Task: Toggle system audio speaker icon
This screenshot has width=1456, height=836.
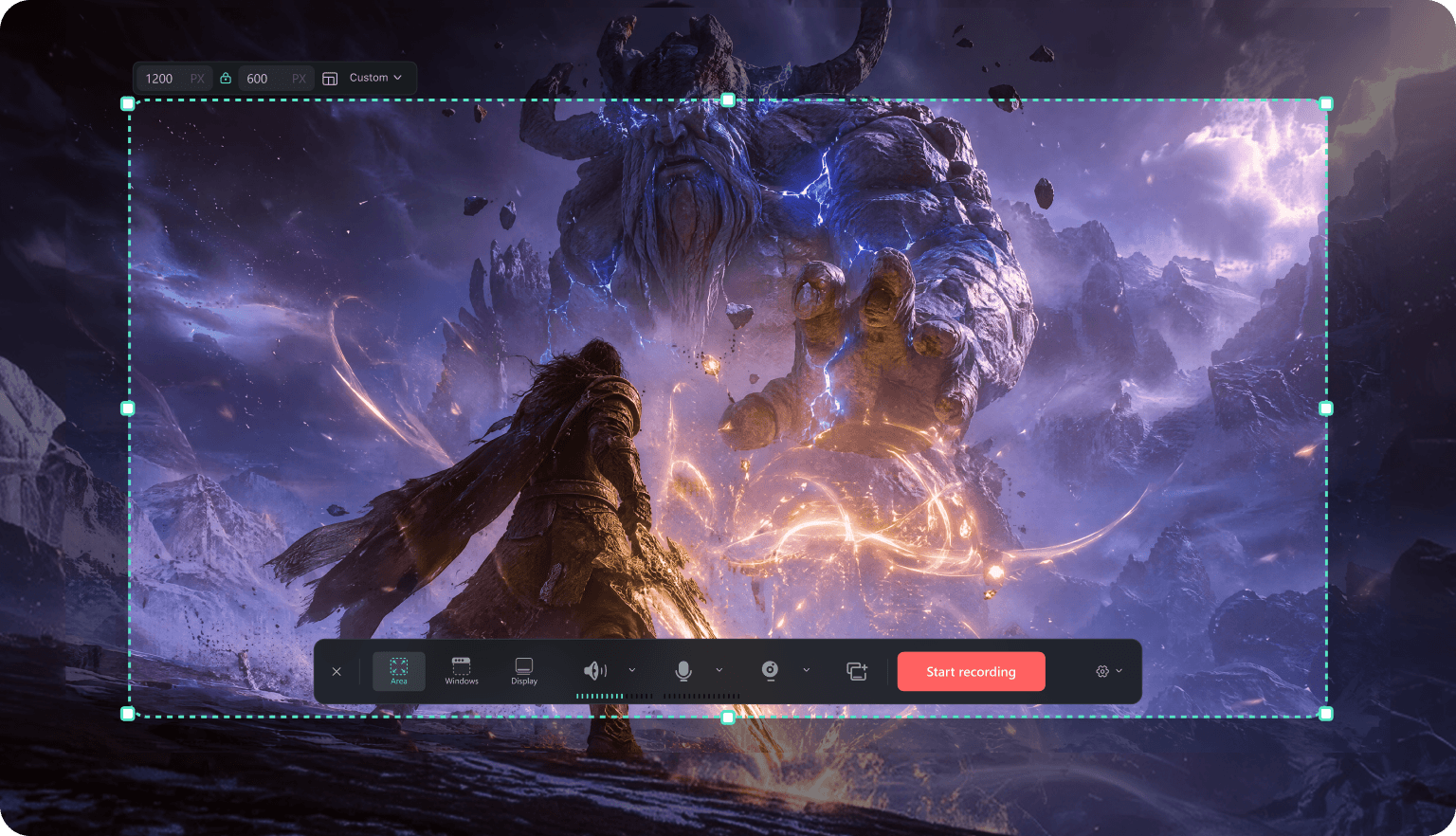Action: coord(594,671)
